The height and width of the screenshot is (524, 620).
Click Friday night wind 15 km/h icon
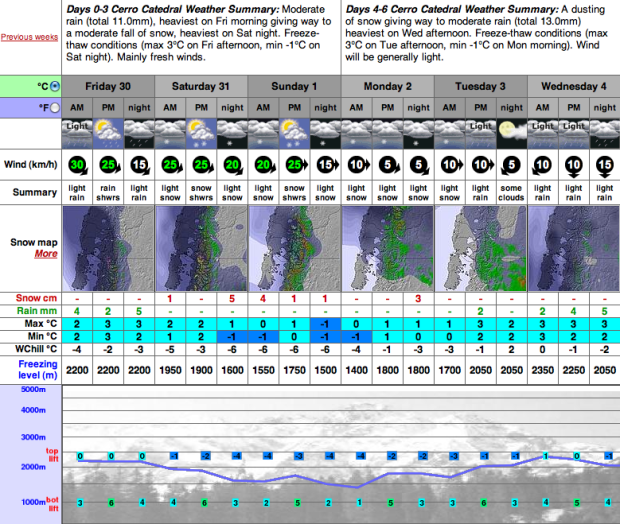pos(140,165)
